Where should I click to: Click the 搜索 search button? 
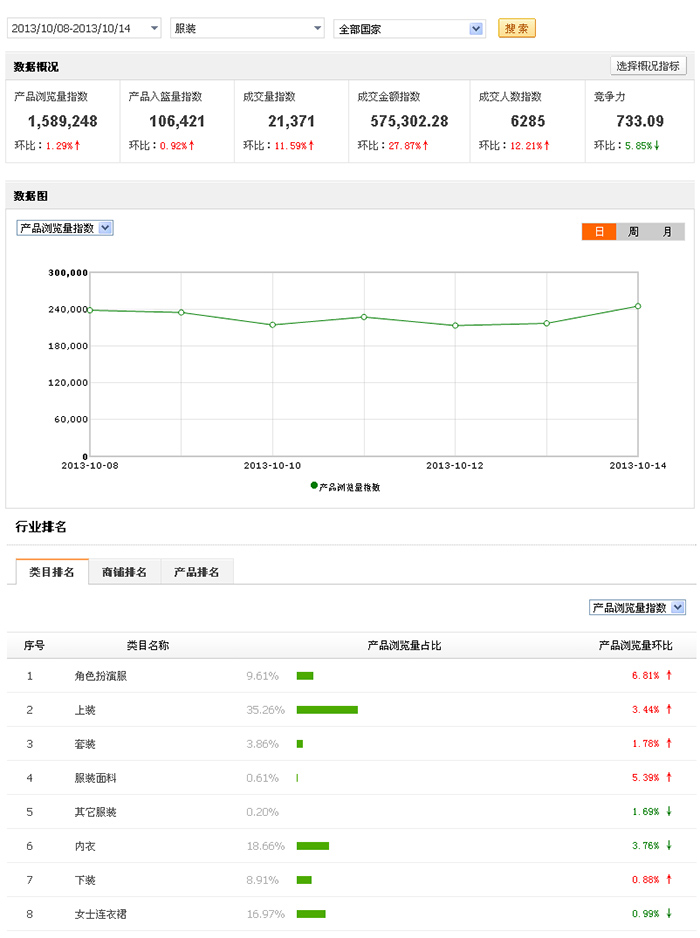coord(517,29)
